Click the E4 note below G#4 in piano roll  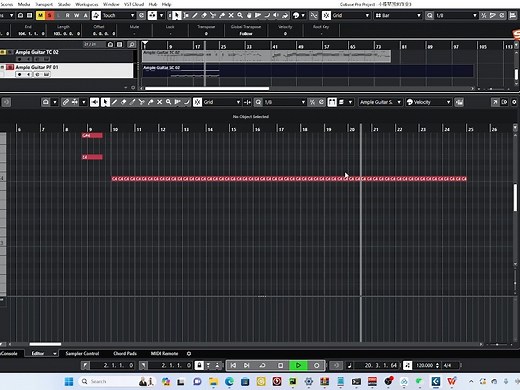(x=92, y=157)
